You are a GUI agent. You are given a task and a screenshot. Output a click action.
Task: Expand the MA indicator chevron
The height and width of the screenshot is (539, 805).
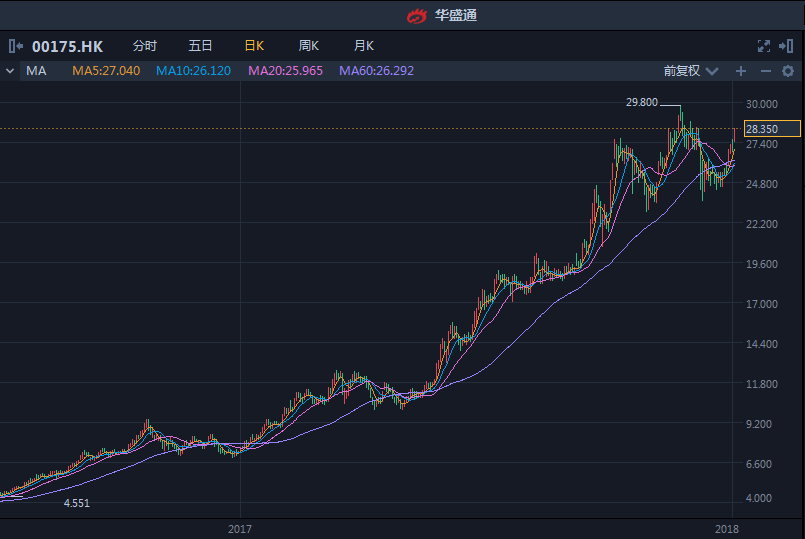[x=10, y=71]
